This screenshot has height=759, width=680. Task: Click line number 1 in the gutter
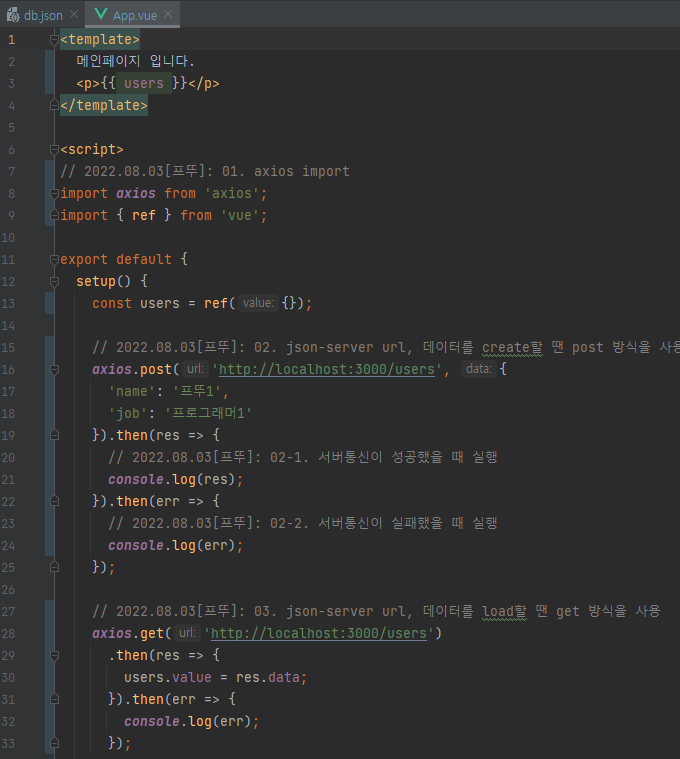pyautogui.click(x=11, y=40)
